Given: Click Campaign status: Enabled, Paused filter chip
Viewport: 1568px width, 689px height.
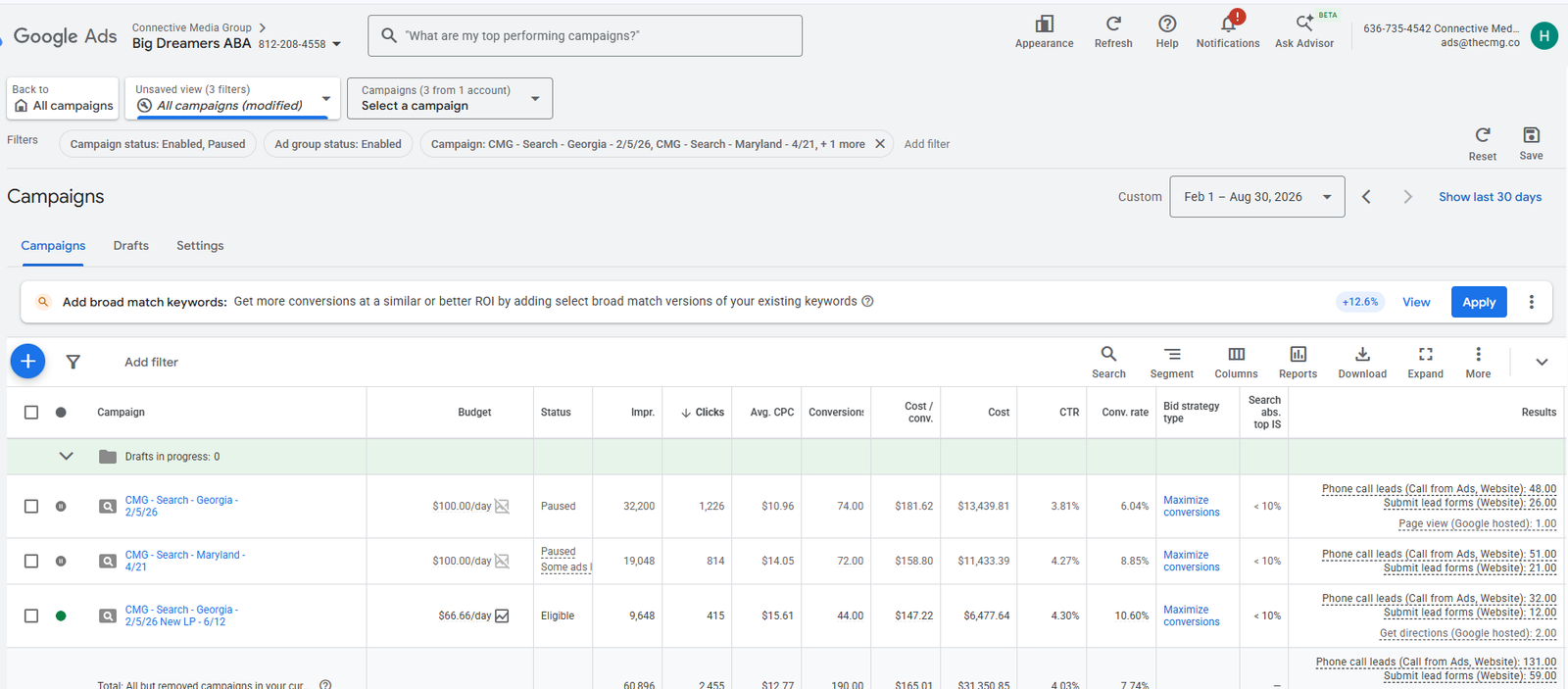Looking at the screenshot, I should (x=158, y=144).
